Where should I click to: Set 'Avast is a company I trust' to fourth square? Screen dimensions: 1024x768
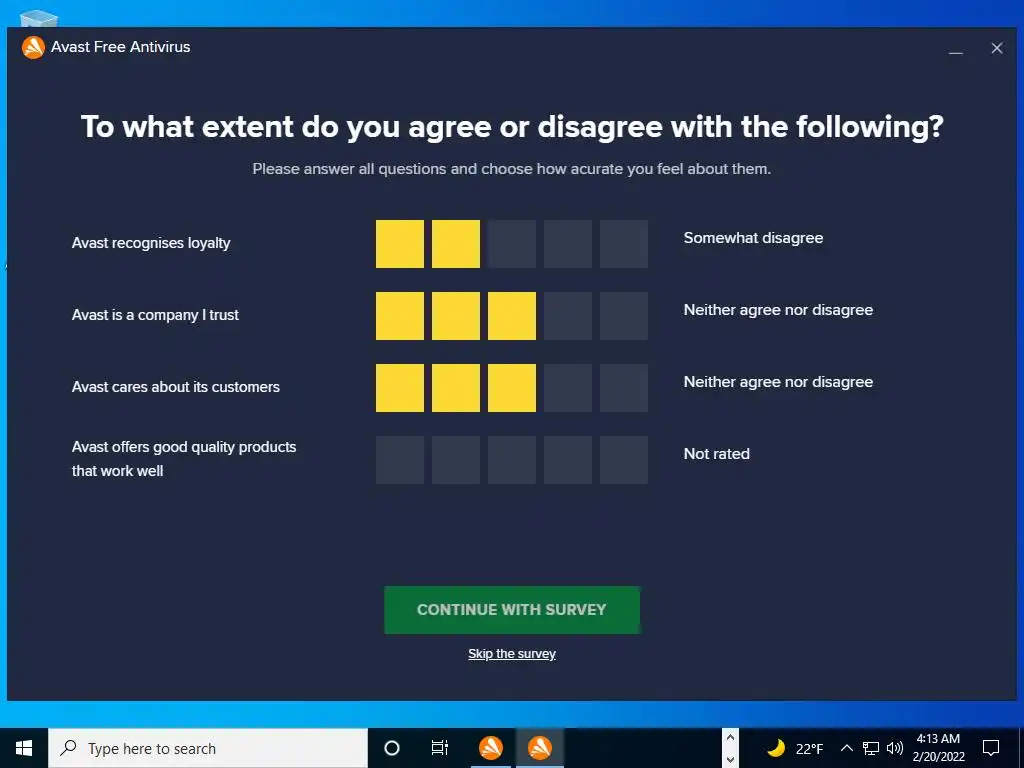coord(568,316)
